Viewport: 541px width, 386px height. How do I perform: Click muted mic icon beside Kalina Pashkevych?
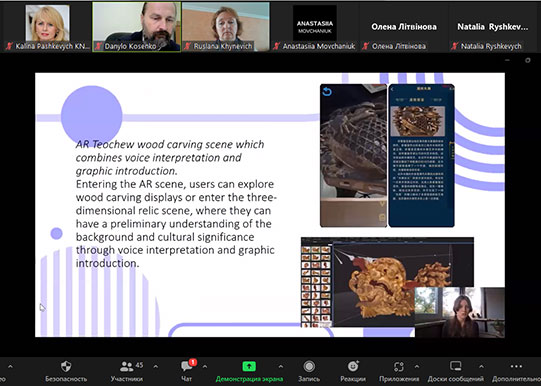[x=9, y=46]
